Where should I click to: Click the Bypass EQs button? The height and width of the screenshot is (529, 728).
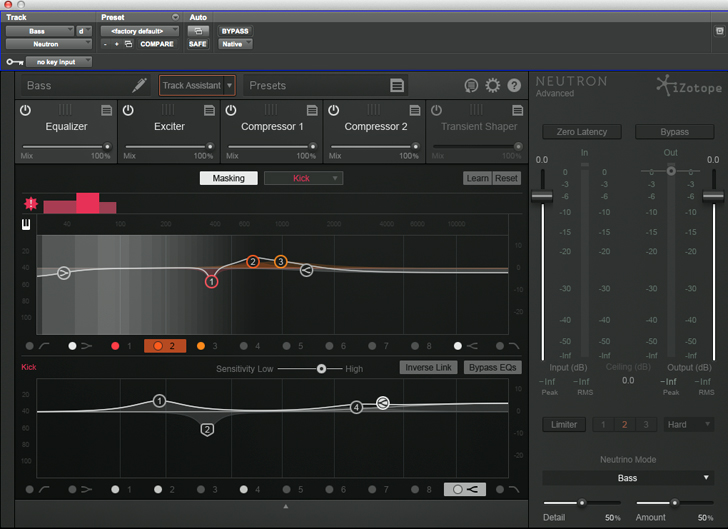click(493, 368)
